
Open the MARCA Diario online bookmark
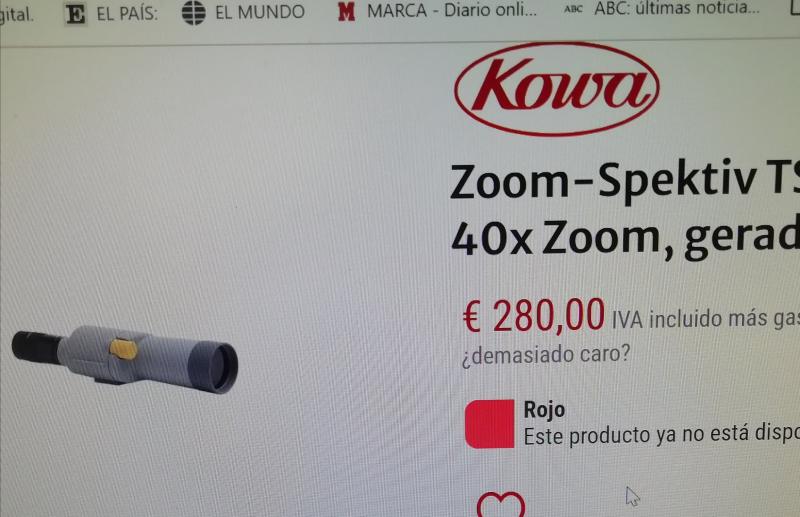pos(437,10)
